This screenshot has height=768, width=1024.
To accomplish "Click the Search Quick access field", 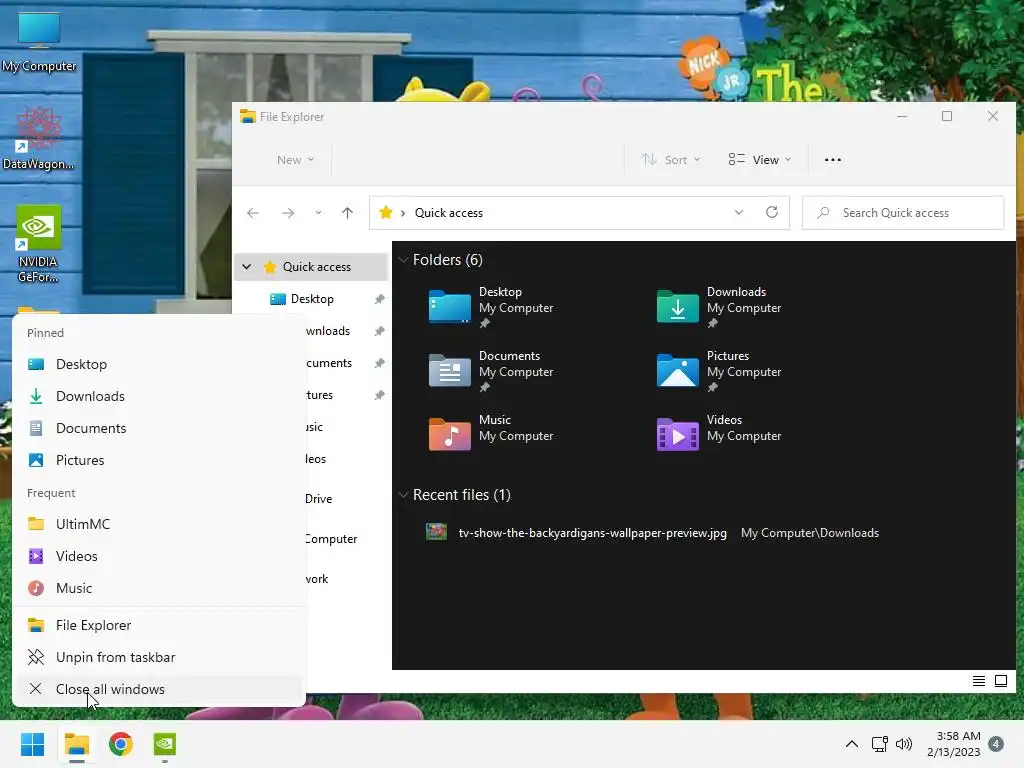I will tap(903, 213).
